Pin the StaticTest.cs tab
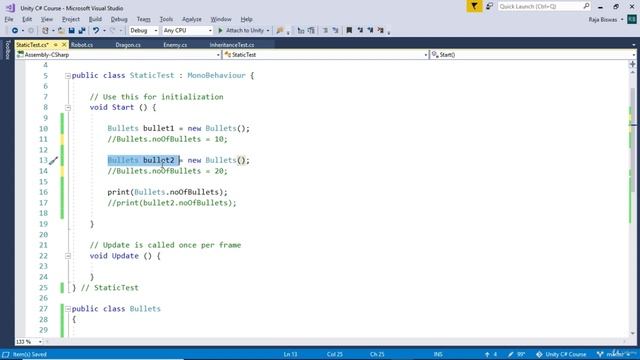Viewport: 640px width, 360px height. tap(56, 44)
